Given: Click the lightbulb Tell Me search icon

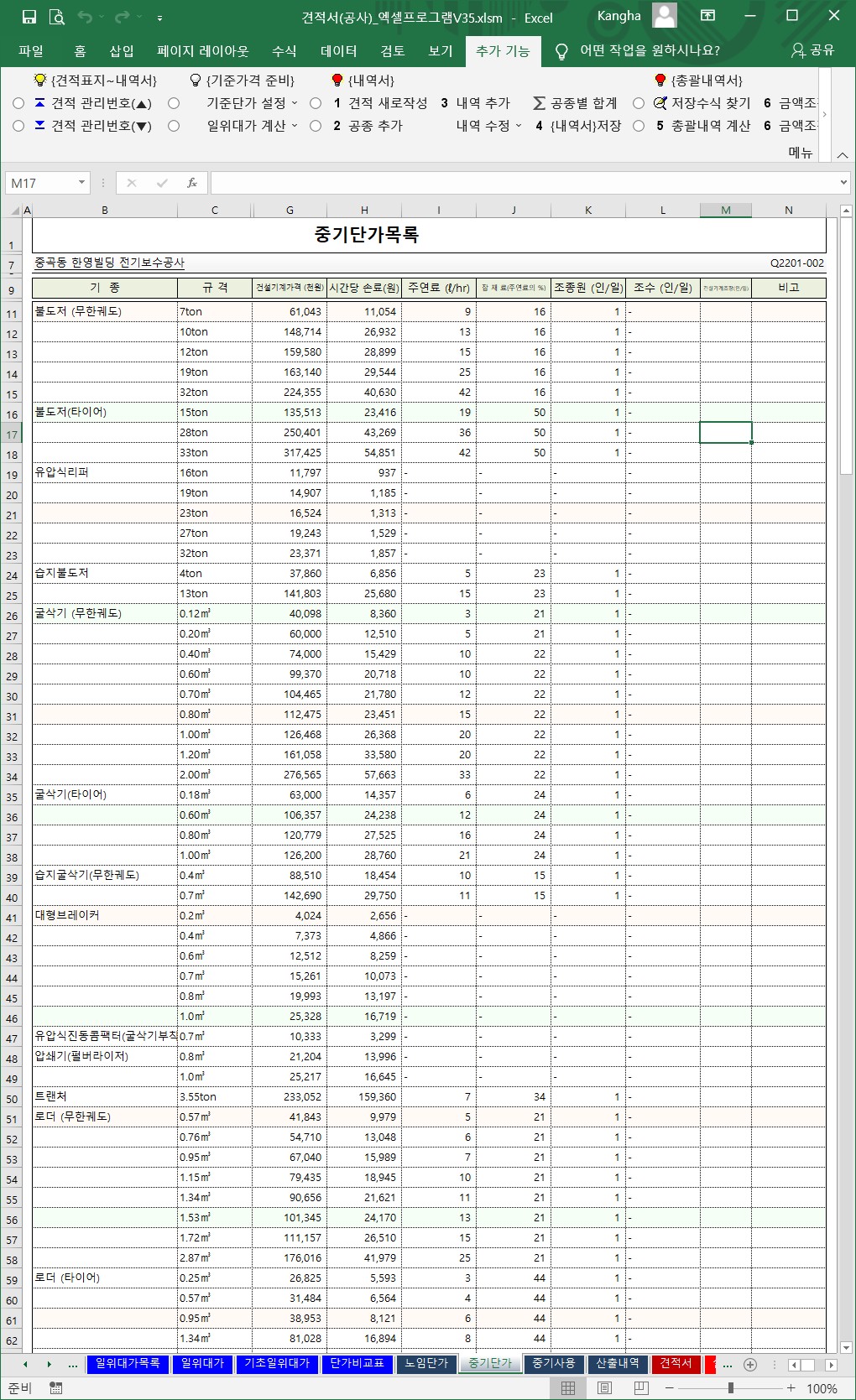Looking at the screenshot, I should click(562, 52).
